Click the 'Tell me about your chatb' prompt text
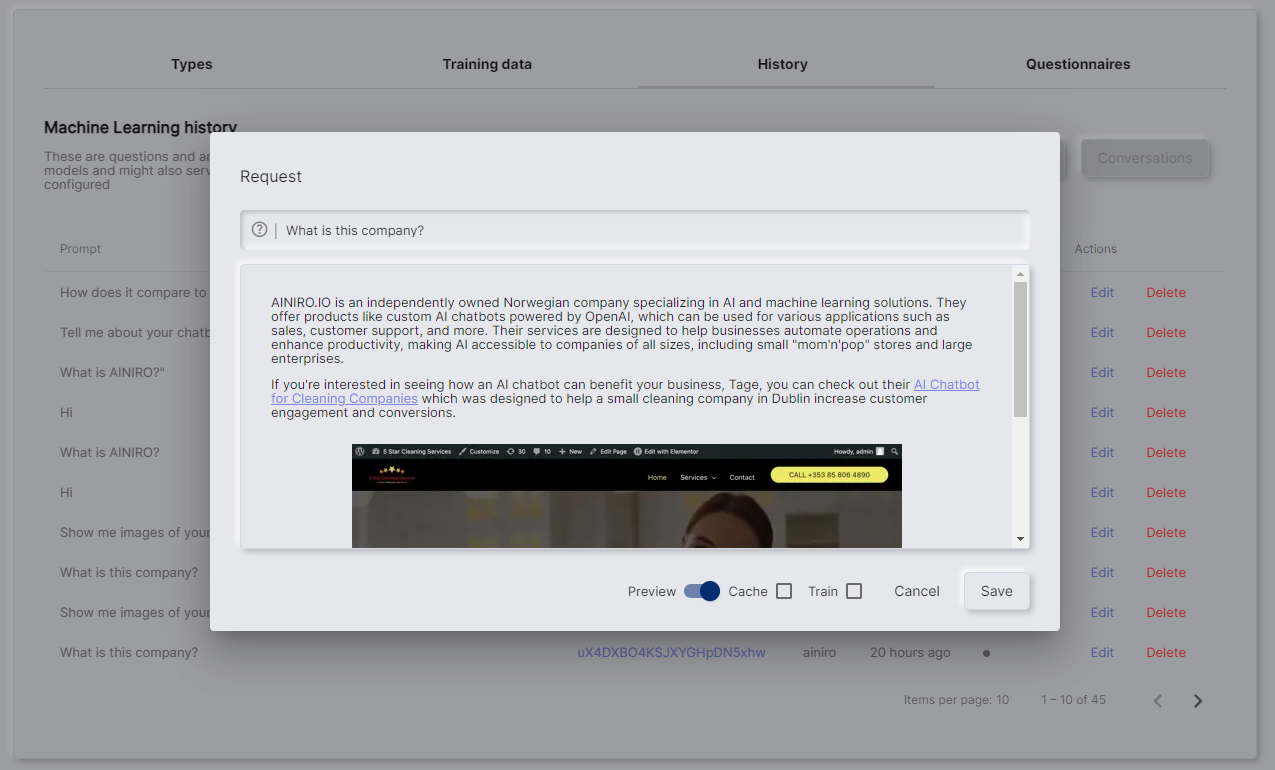 pyautogui.click(x=134, y=333)
